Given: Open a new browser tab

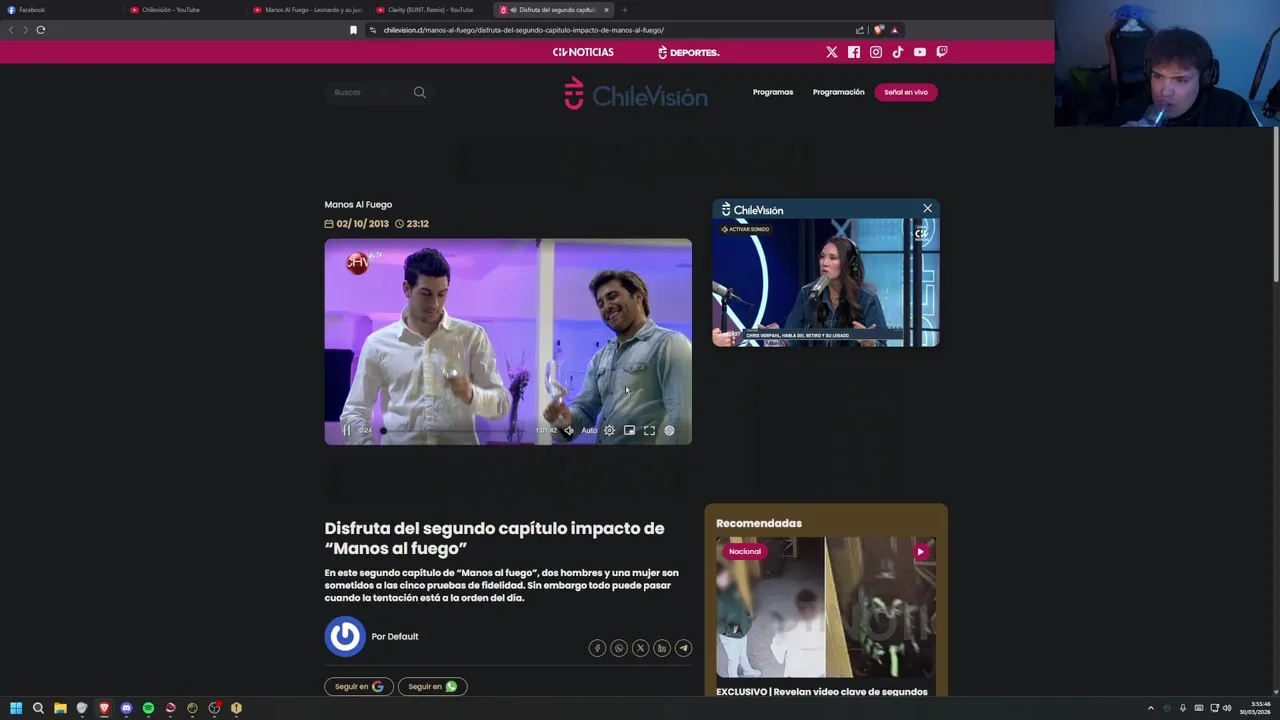Looking at the screenshot, I should (x=624, y=10).
